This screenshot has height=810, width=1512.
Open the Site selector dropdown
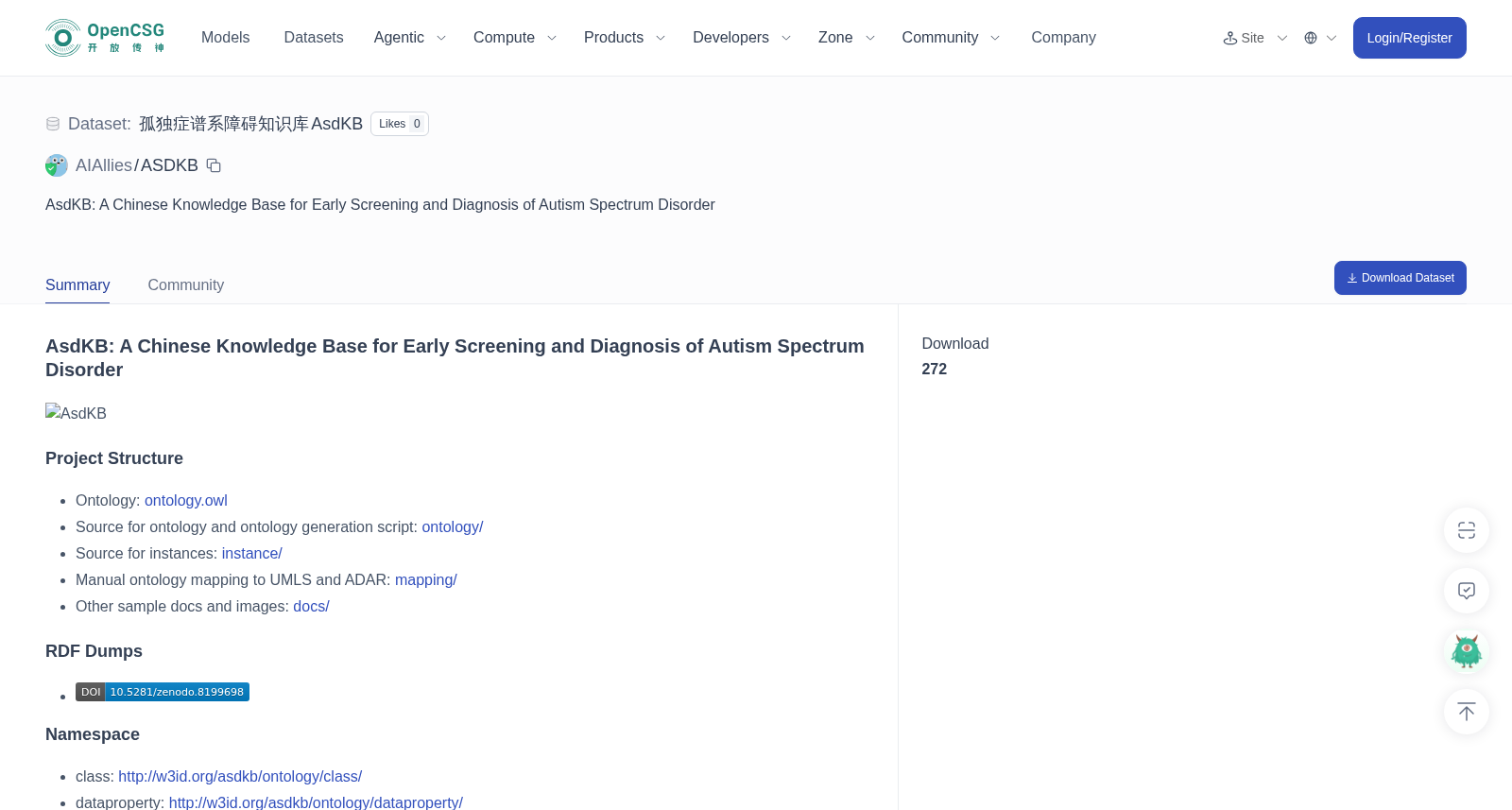click(1255, 38)
